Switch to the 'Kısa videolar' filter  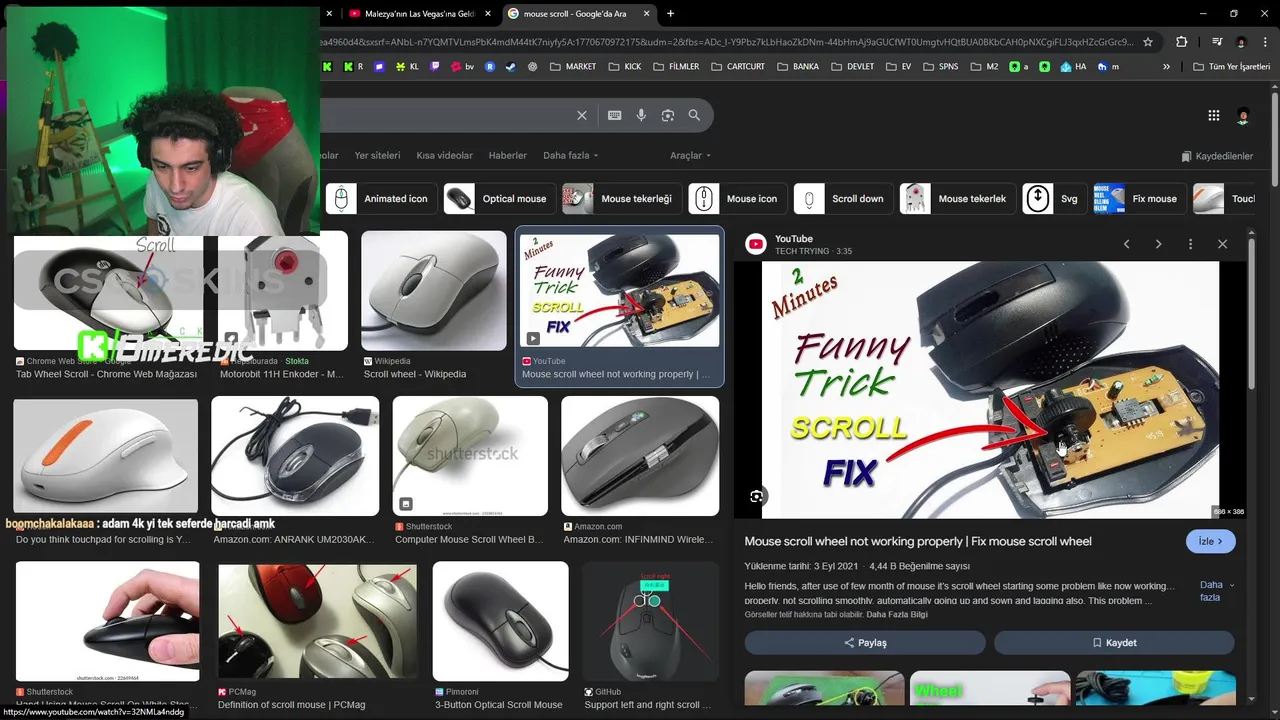(x=444, y=156)
